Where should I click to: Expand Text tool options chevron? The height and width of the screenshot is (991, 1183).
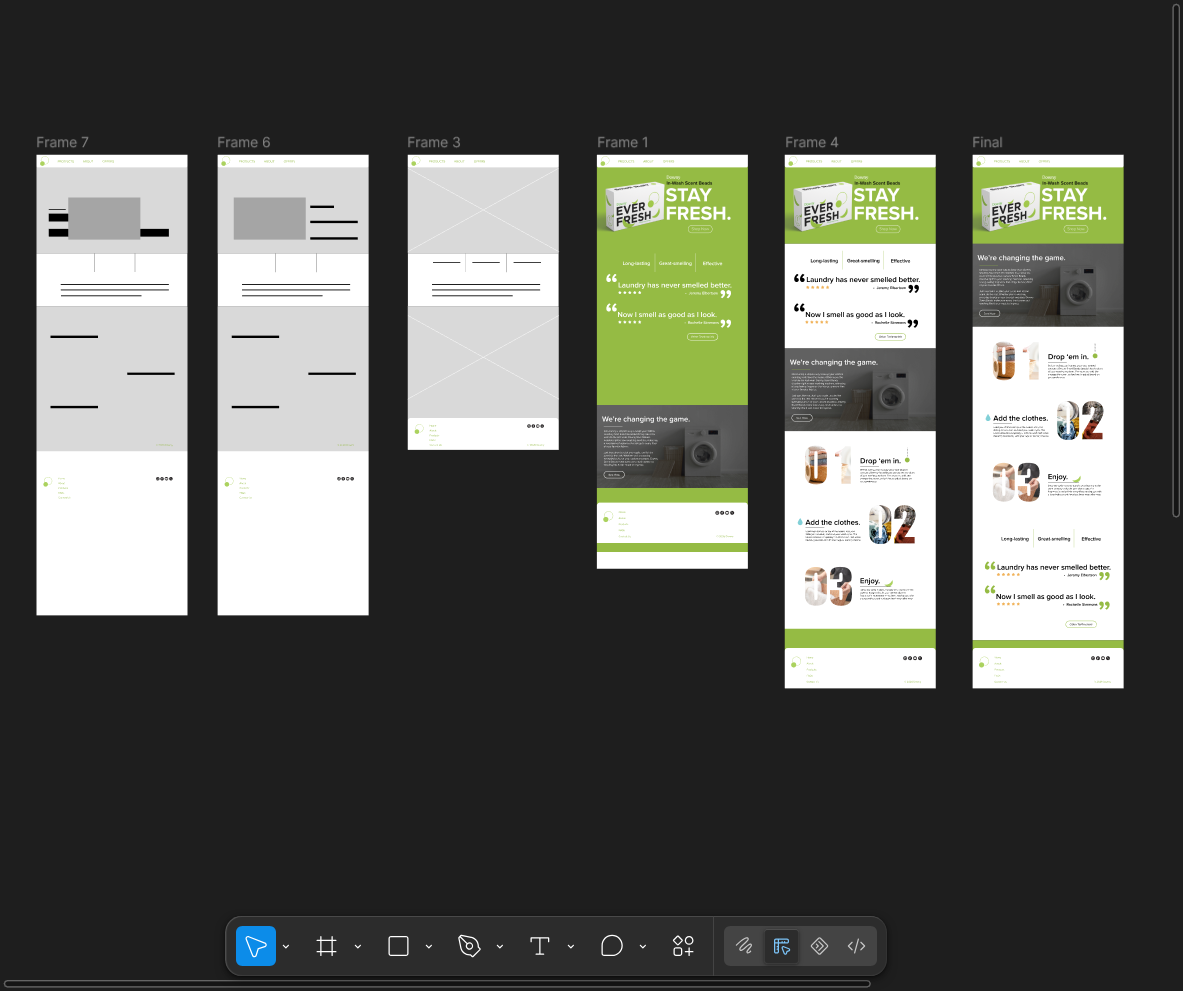(x=570, y=947)
